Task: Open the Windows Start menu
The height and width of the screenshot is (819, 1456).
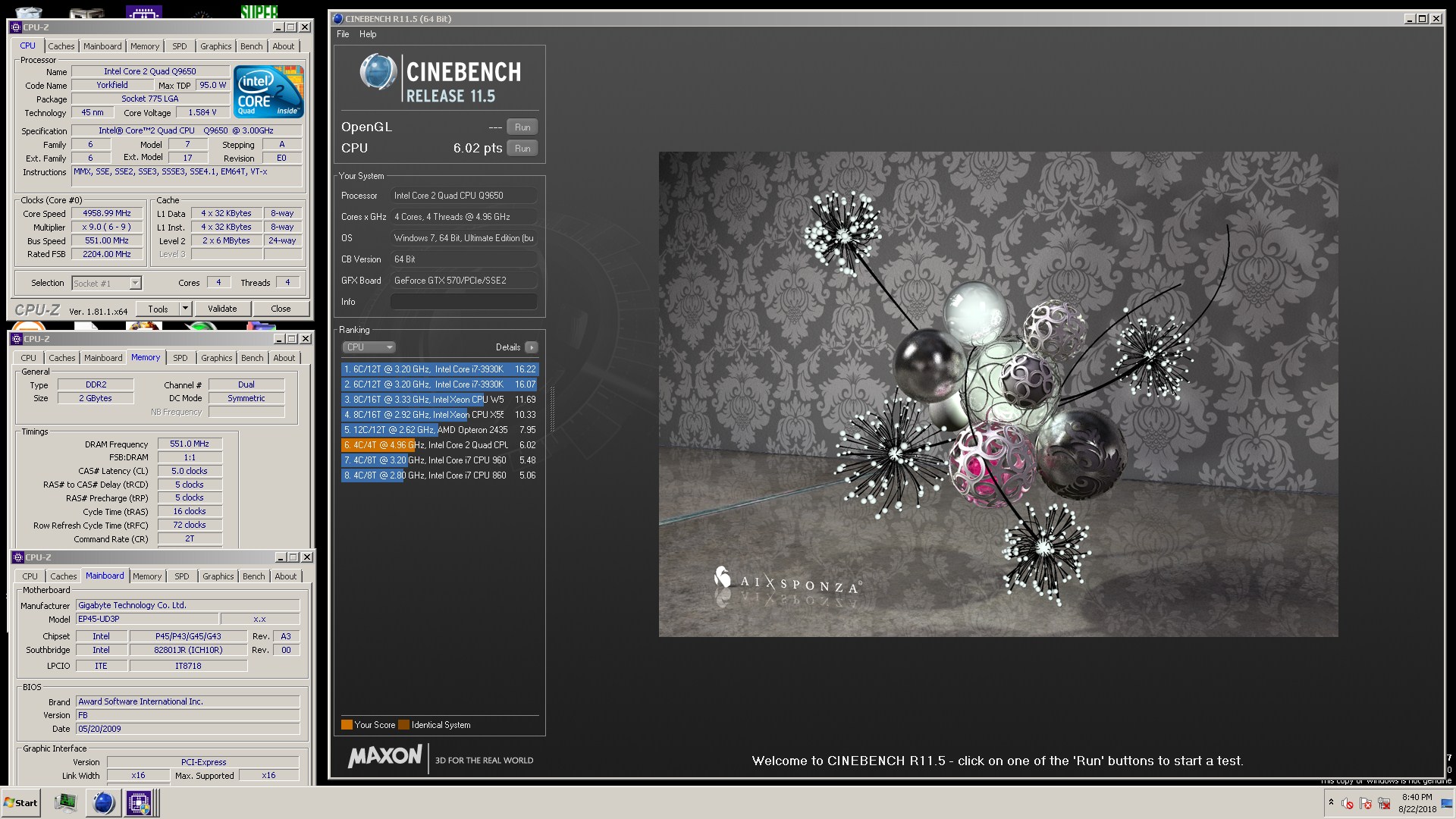Action: coord(20,803)
